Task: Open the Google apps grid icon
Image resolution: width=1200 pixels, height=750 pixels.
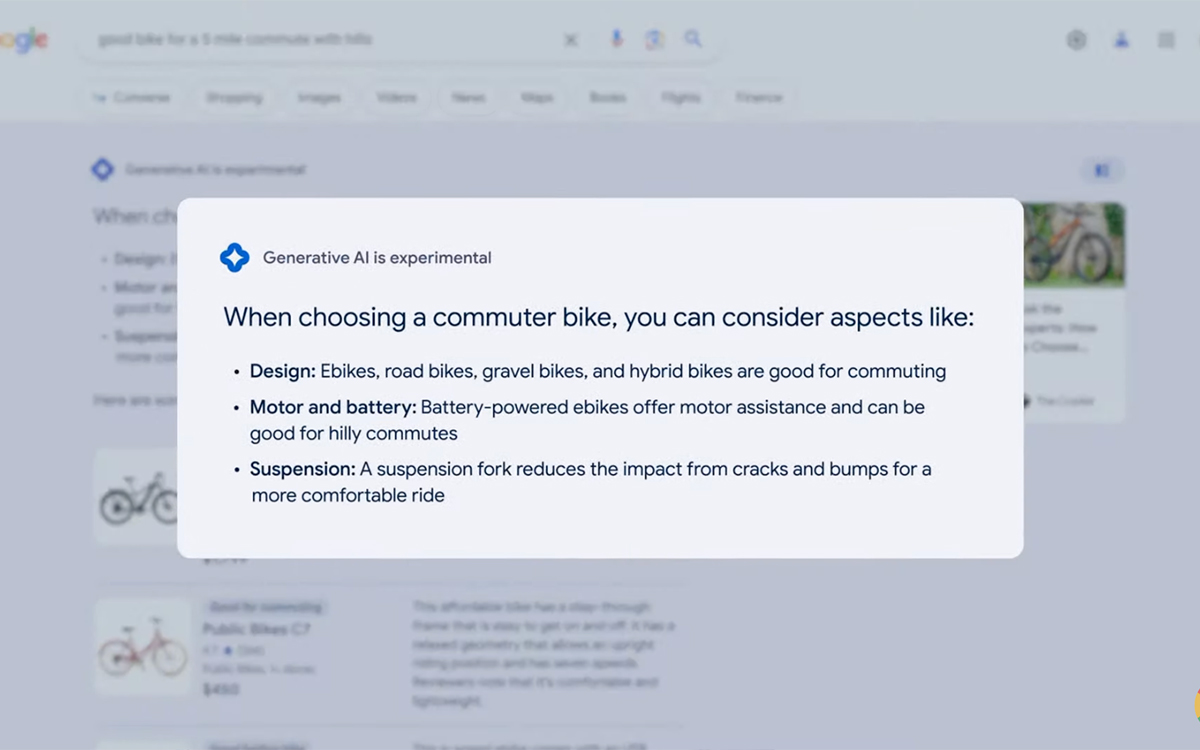Action: point(1166,40)
